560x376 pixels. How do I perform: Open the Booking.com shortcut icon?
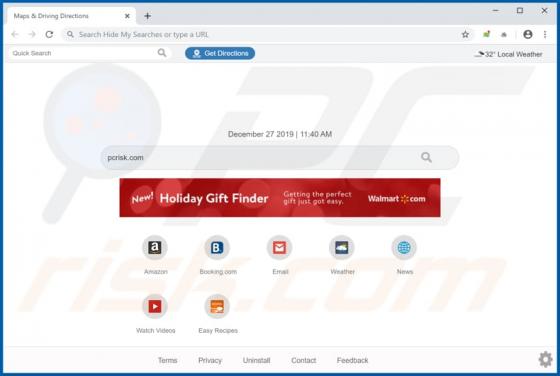pyautogui.click(x=217, y=247)
